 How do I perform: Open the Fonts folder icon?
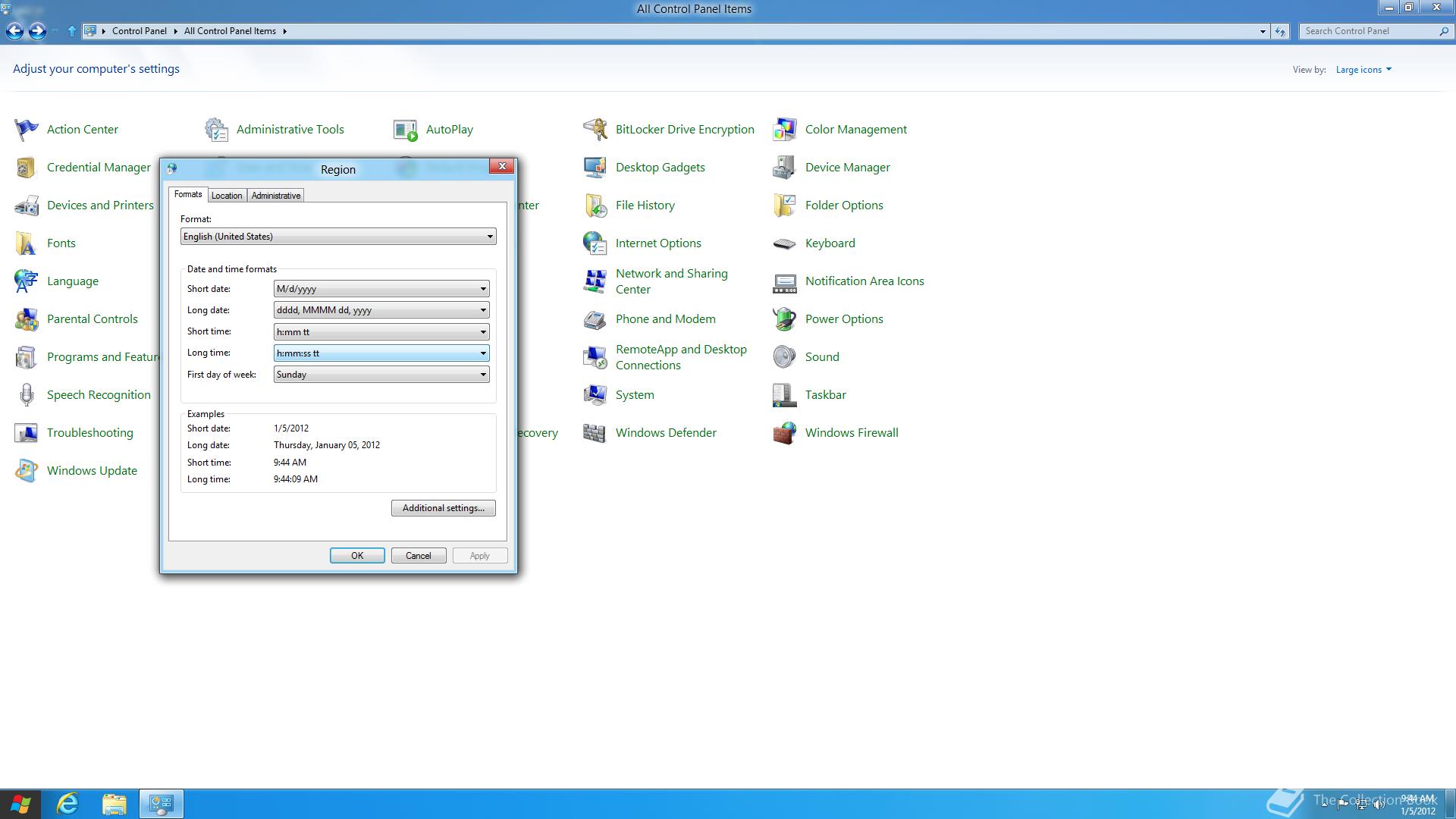coord(27,243)
